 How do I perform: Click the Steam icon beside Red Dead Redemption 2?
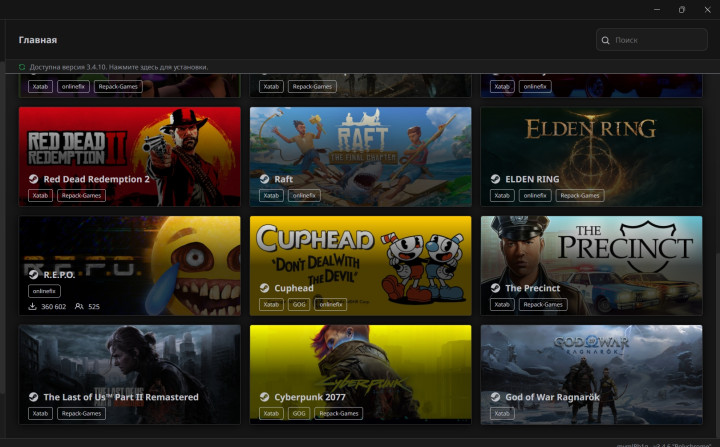pyautogui.click(x=33, y=180)
